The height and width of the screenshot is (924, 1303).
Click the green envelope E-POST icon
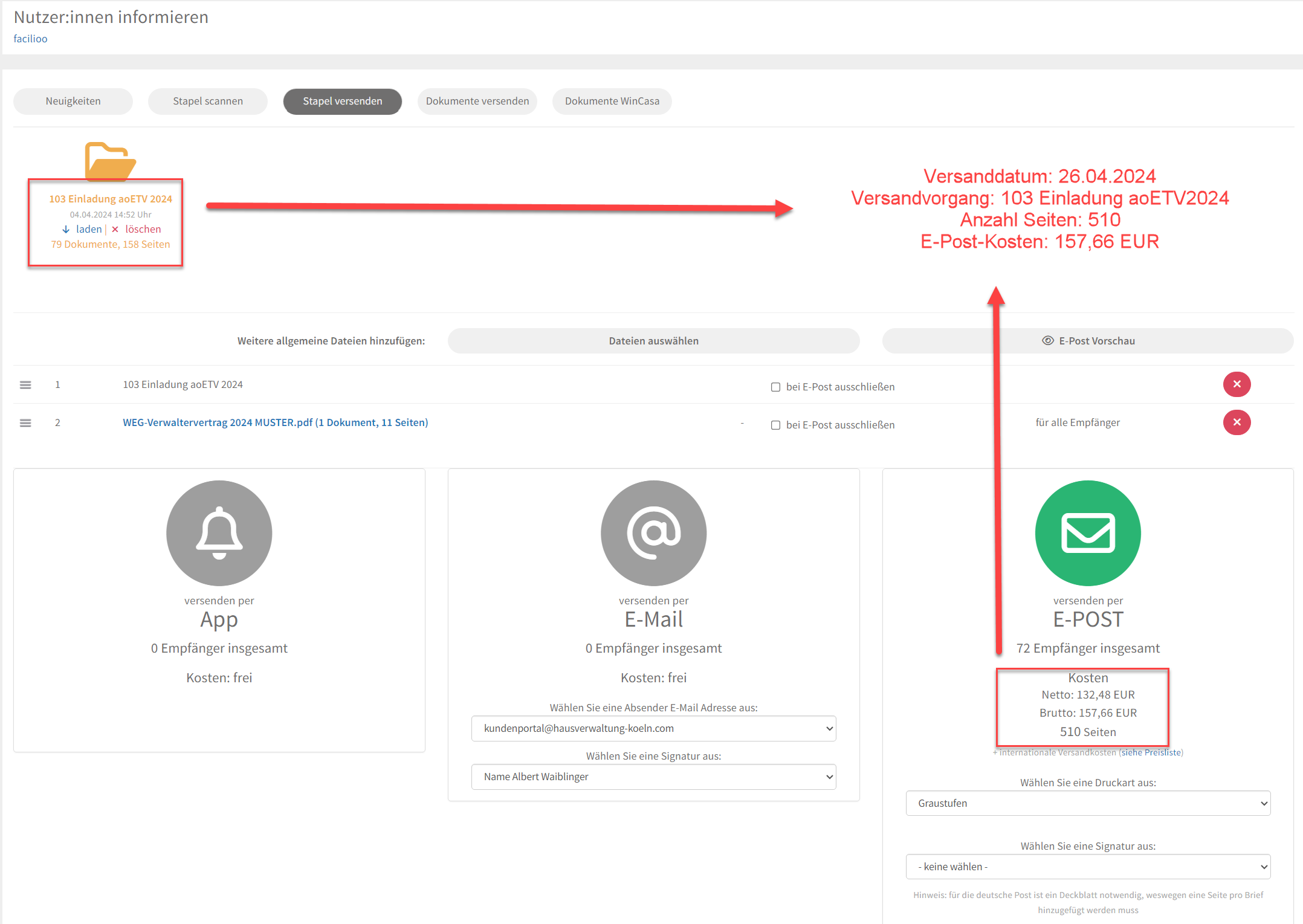(1087, 533)
